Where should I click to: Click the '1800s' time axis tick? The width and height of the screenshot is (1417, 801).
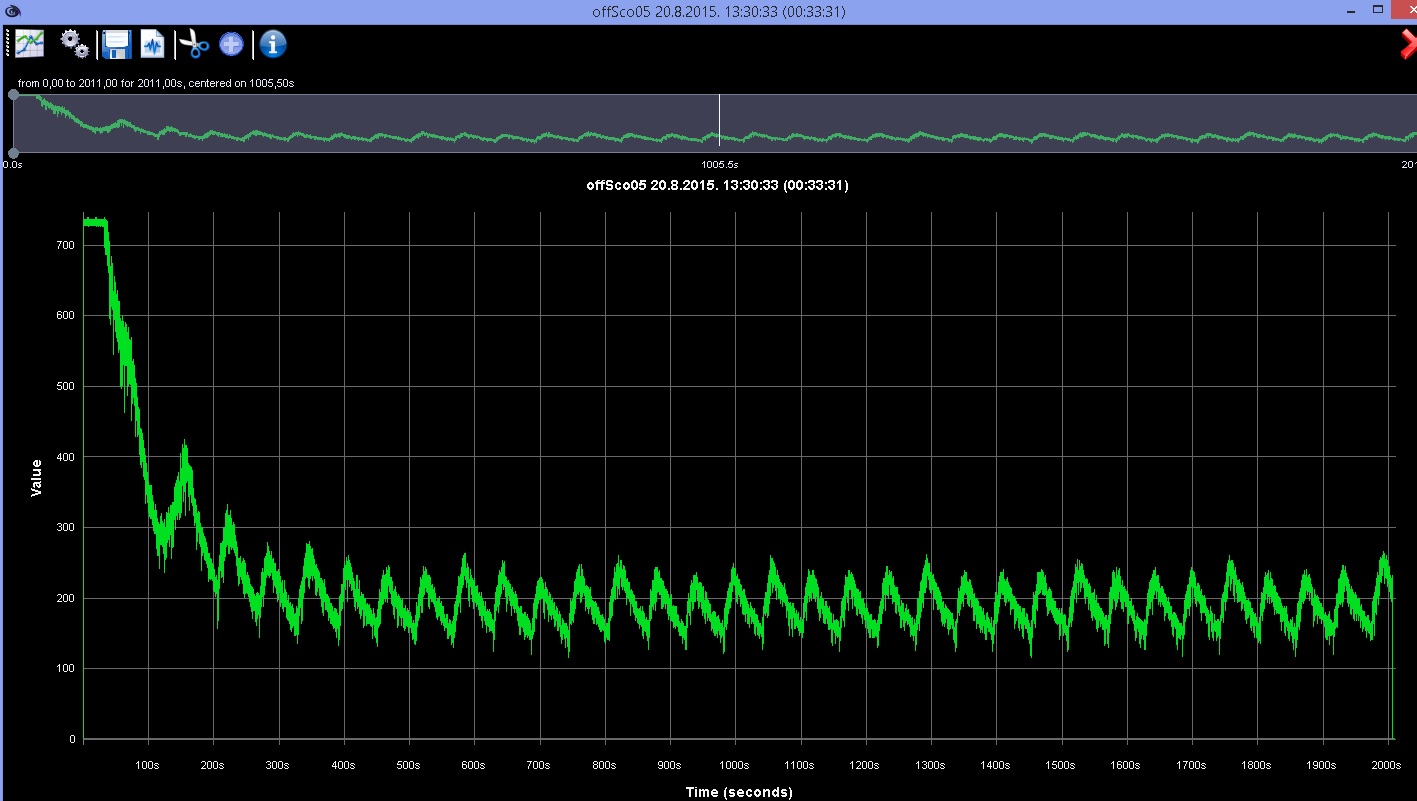tap(1256, 765)
